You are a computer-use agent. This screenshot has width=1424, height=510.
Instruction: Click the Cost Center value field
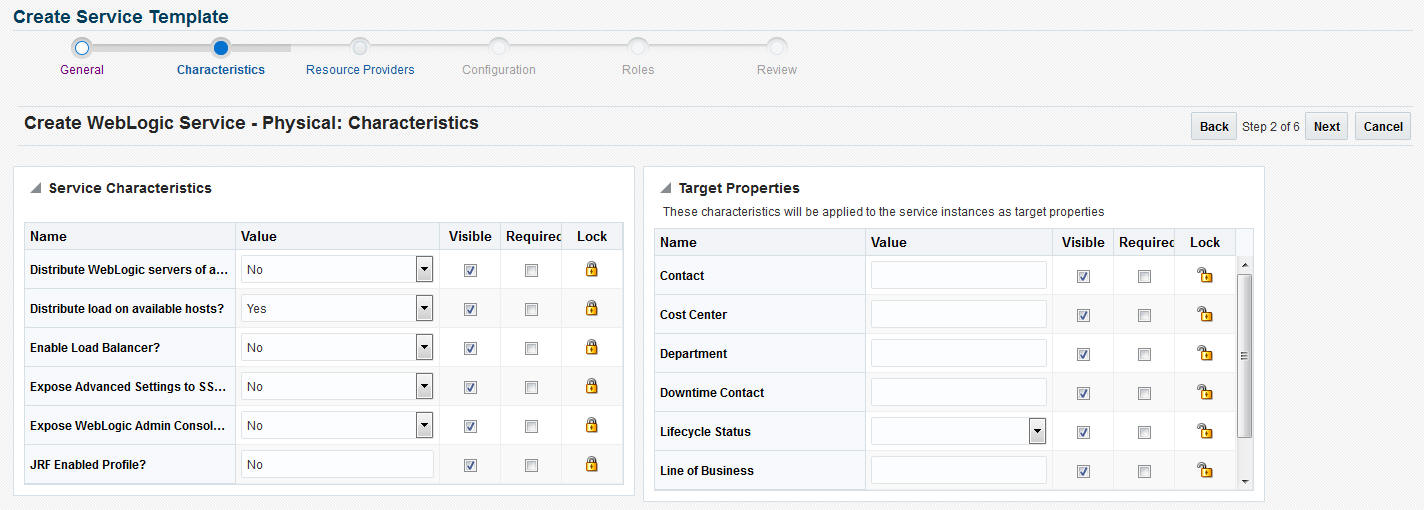[958, 314]
